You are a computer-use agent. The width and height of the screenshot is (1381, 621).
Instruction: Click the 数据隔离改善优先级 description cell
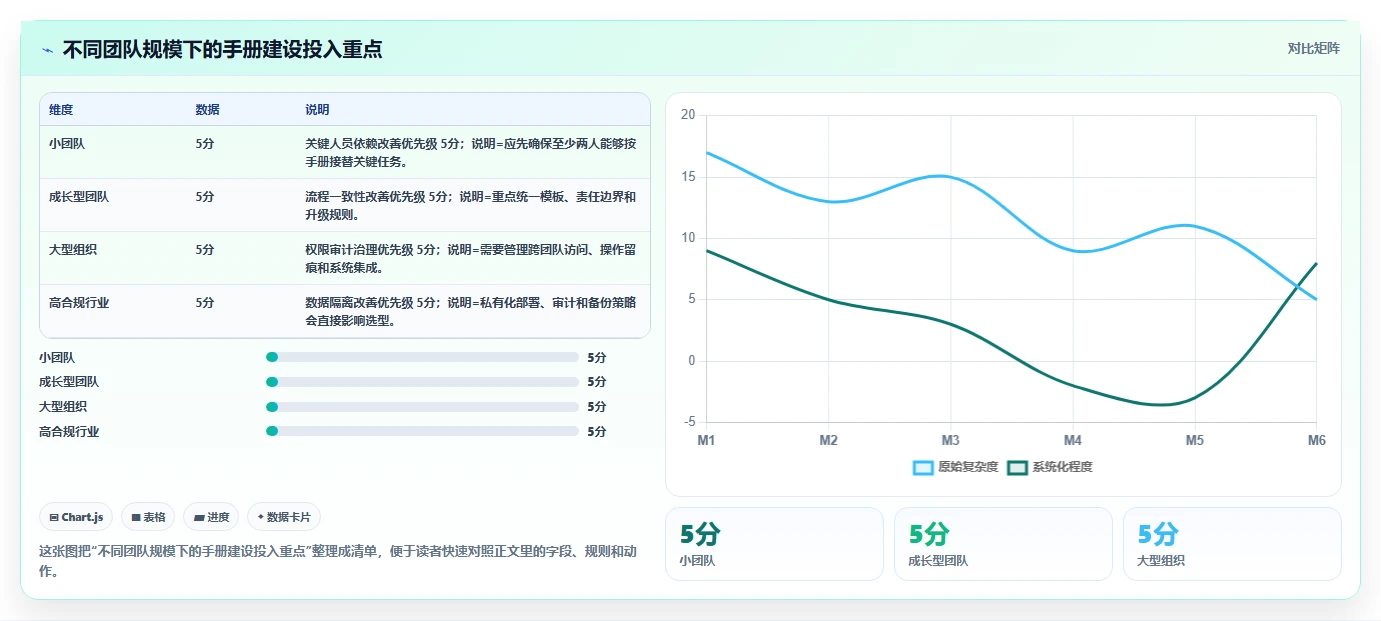[471, 311]
